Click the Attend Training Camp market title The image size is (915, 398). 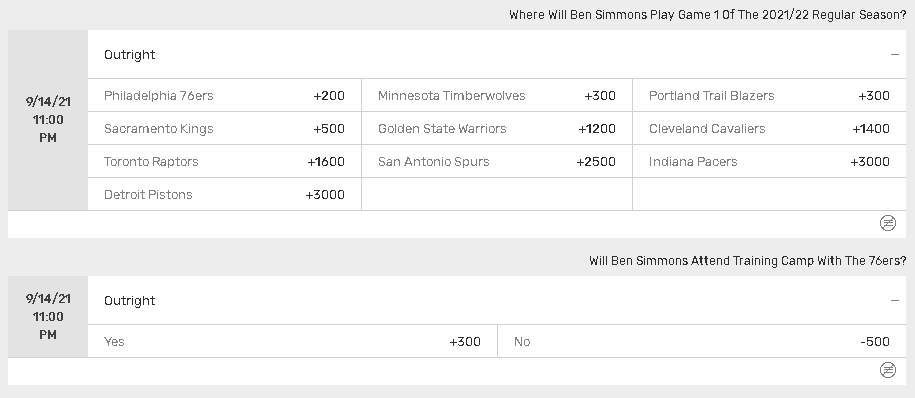click(748, 260)
